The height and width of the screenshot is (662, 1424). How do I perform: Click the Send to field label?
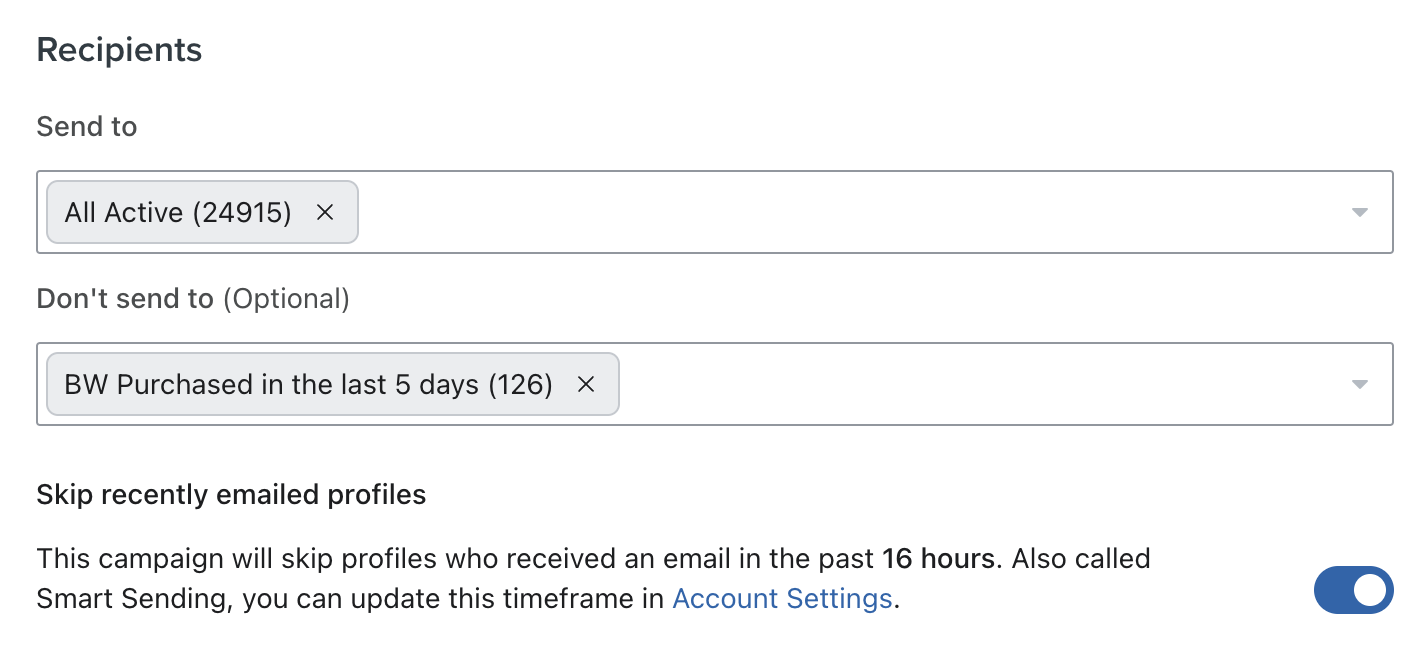[87, 127]
